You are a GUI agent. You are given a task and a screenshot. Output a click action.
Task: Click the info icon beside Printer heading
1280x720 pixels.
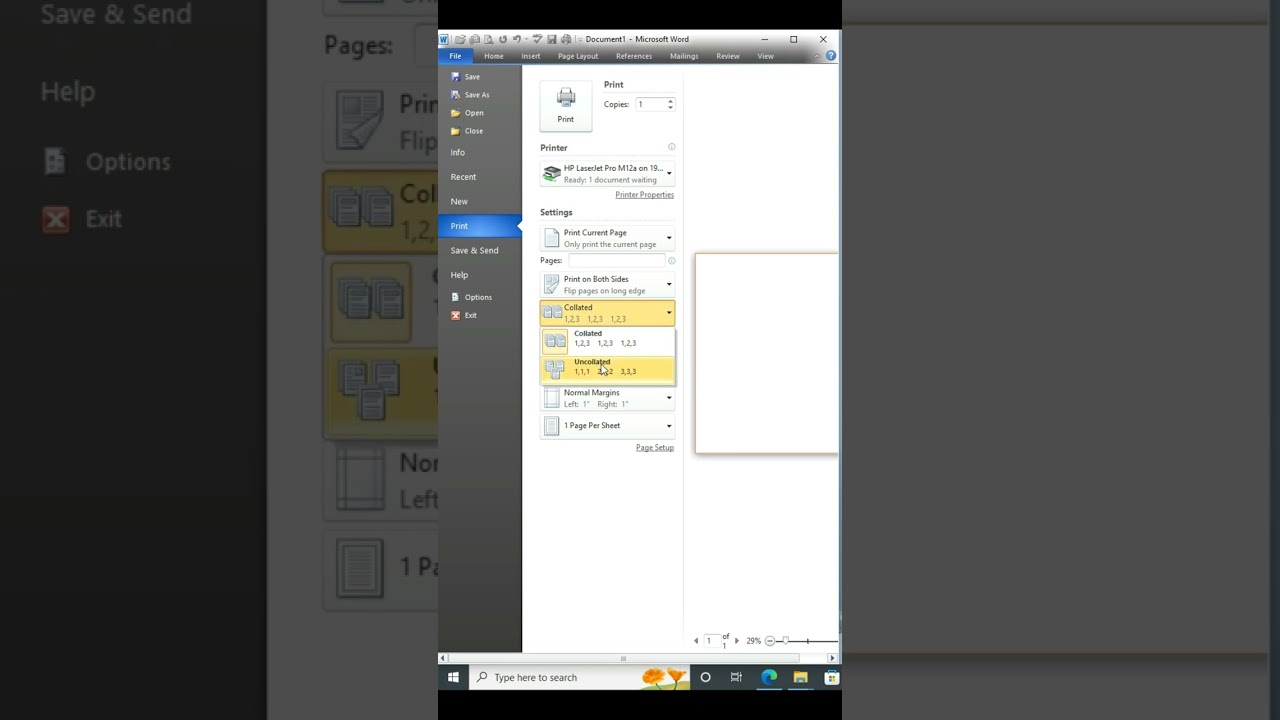pyautogui.click(x=671, y=147)
